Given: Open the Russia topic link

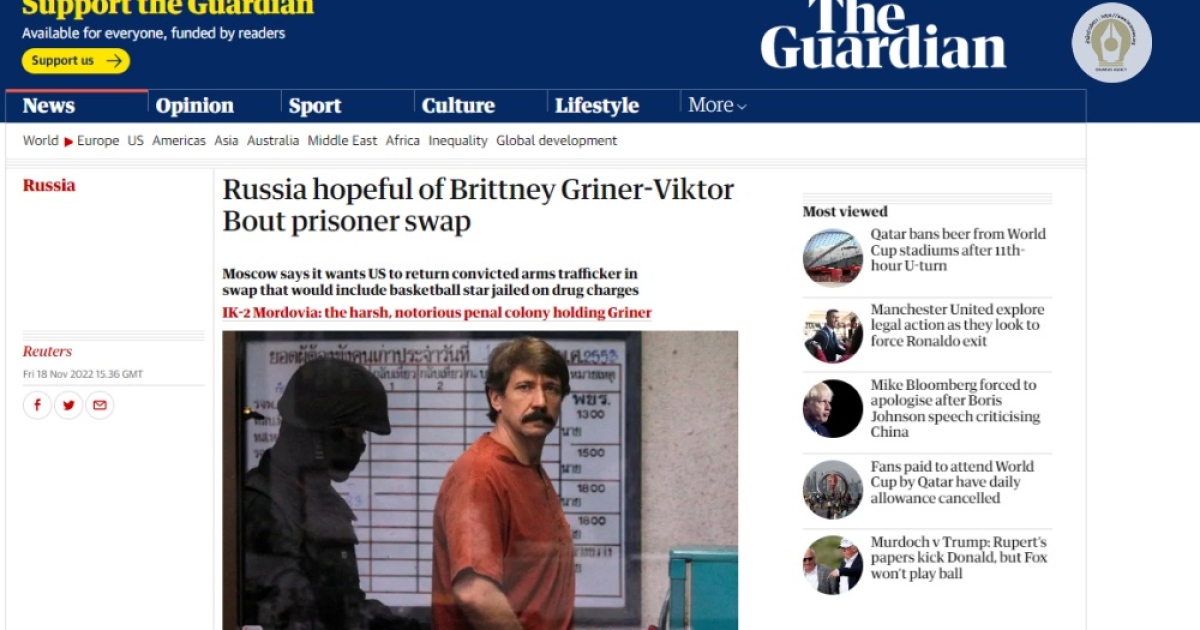Looking at the screenshot, I should (x=49, y=185).
